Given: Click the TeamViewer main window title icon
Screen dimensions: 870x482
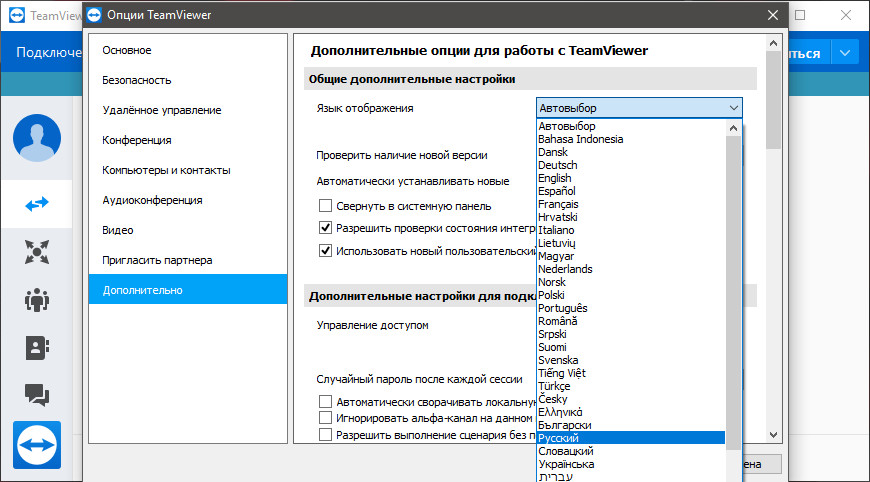Looking at the screenshot, I should click(17, 15).
